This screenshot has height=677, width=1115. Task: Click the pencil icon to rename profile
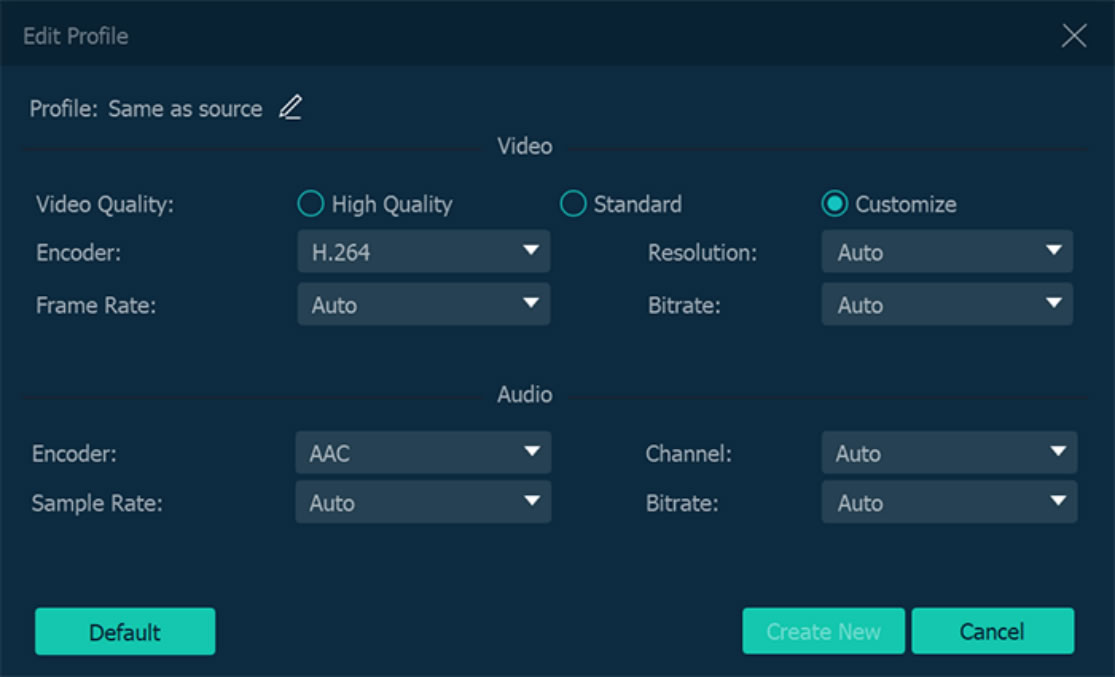[289, 108]
